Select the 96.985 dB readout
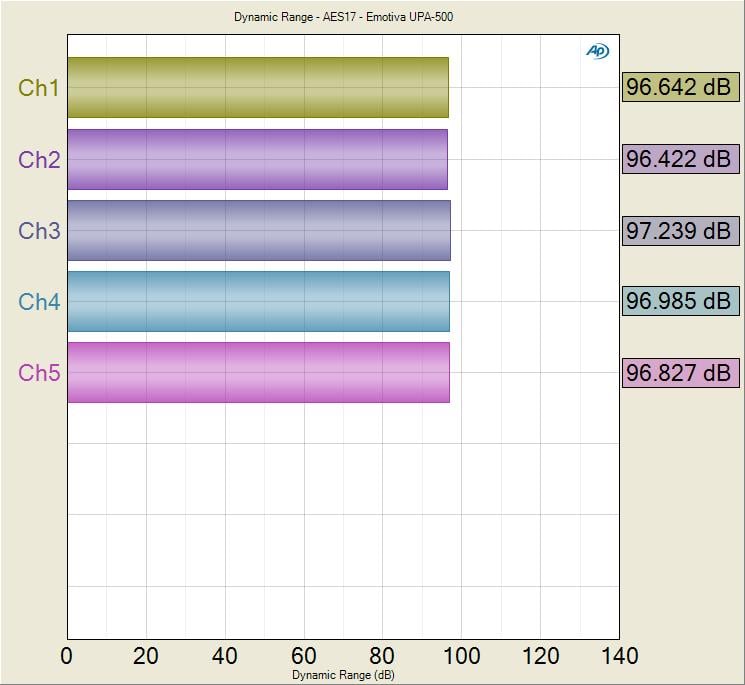 tap(679, 302)
